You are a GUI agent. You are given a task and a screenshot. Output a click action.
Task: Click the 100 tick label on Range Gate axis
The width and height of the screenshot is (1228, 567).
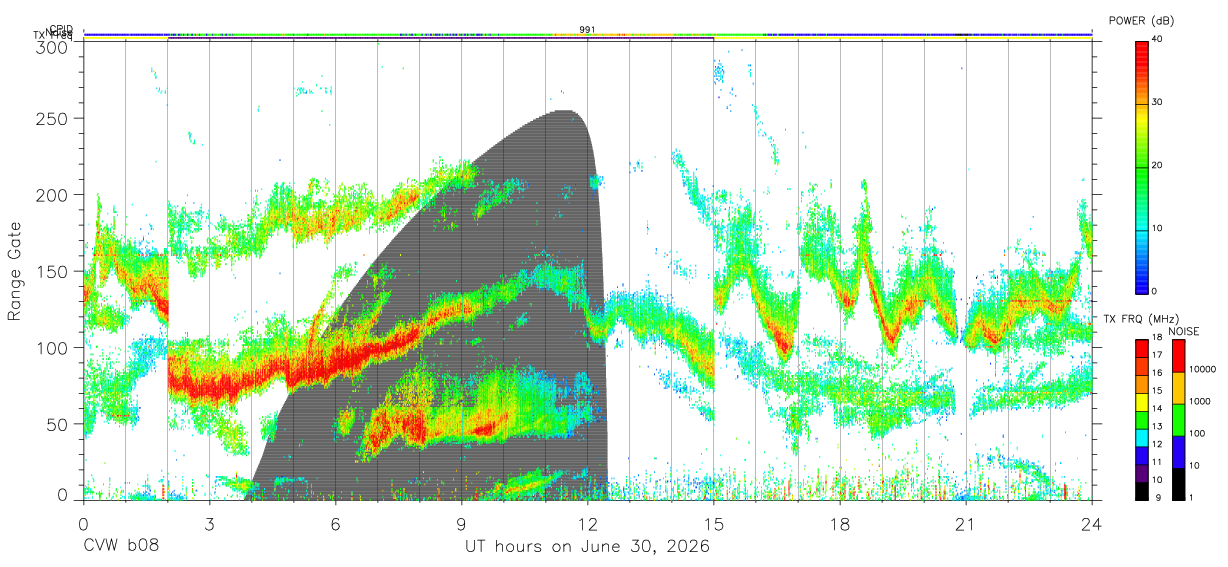[54, 347]
